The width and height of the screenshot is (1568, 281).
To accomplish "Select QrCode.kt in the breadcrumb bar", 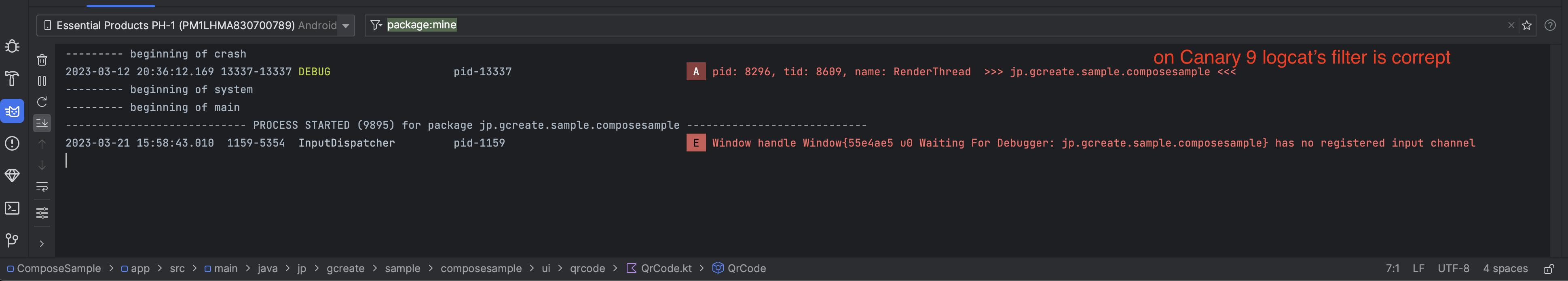I will point(665,268).
